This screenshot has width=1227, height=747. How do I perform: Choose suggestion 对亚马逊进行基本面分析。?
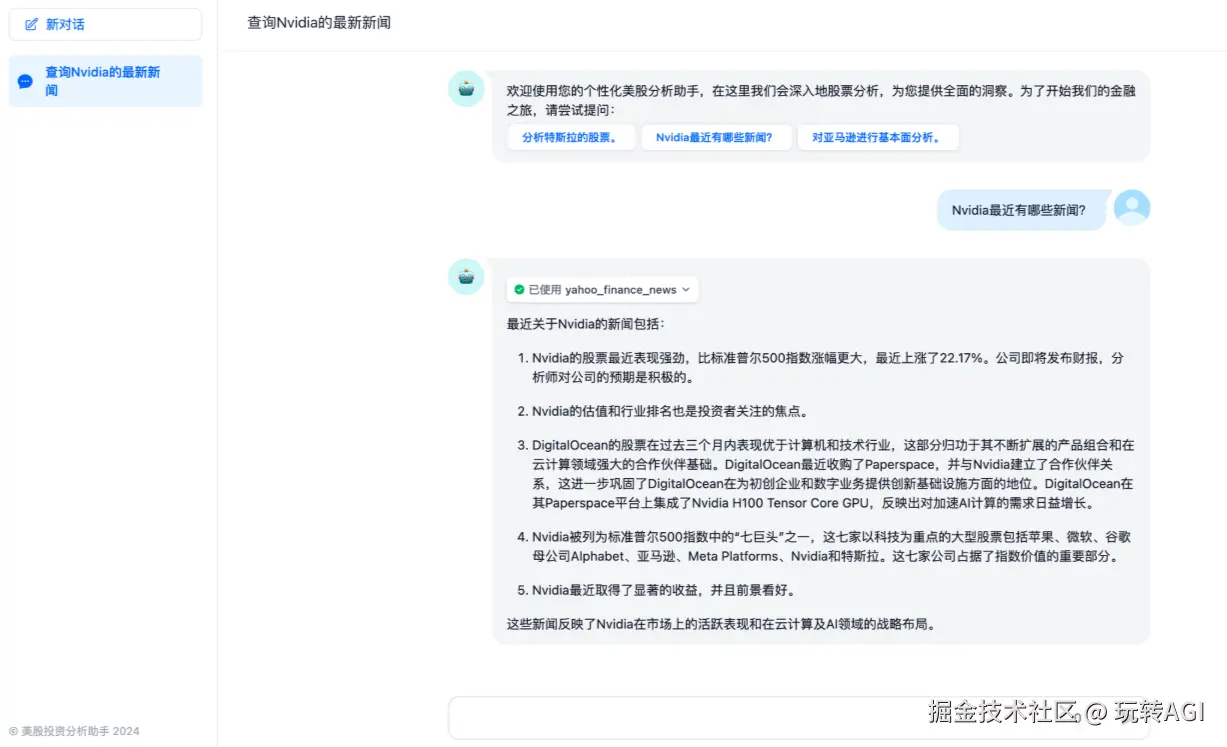[x=878, y=138]
